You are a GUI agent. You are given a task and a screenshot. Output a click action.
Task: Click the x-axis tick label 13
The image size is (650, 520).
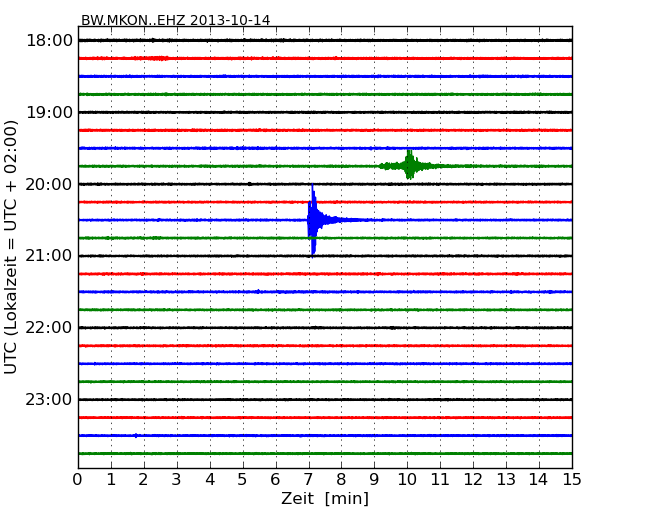[506, 480]
